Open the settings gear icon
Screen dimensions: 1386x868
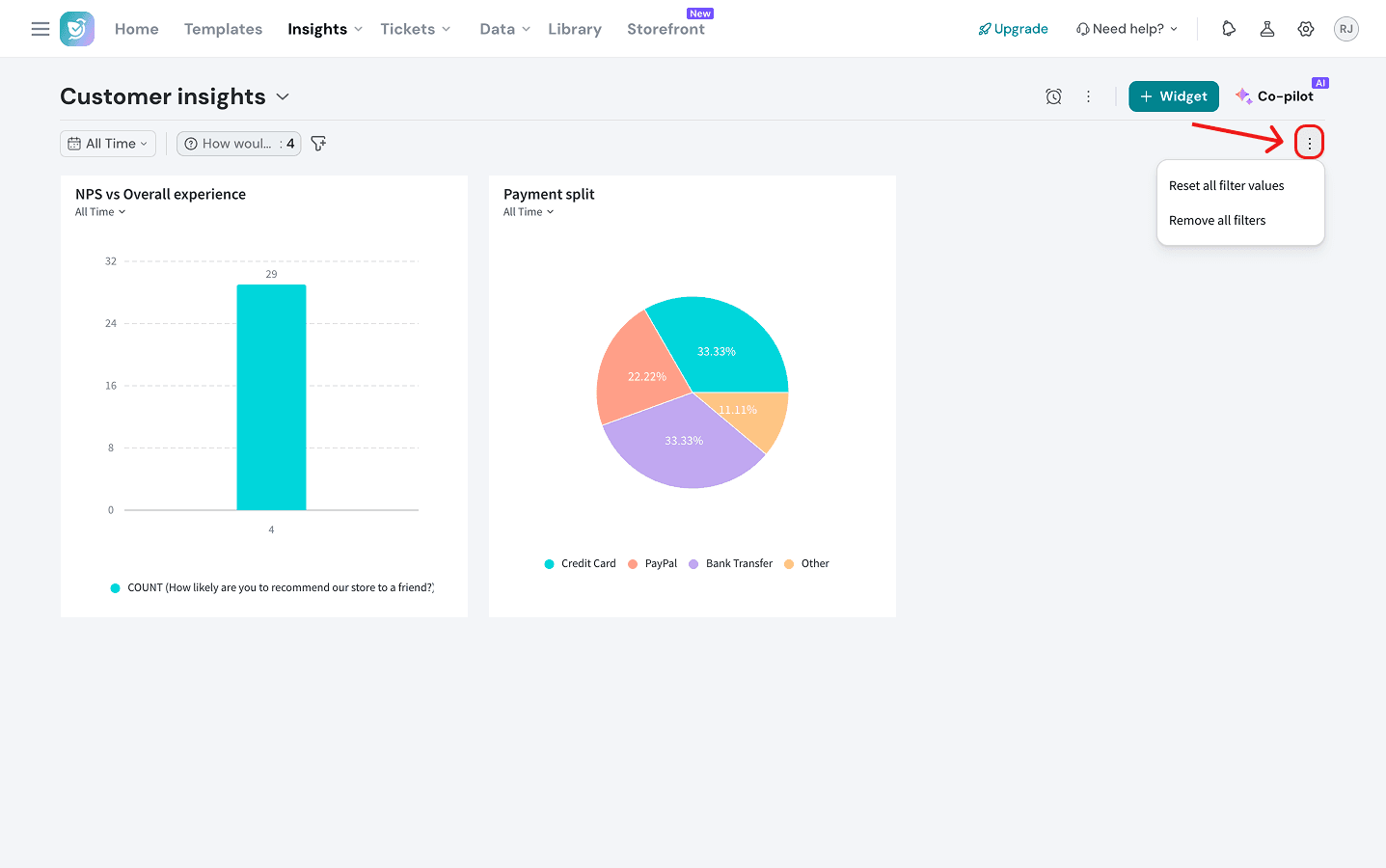coord(1306,29)
